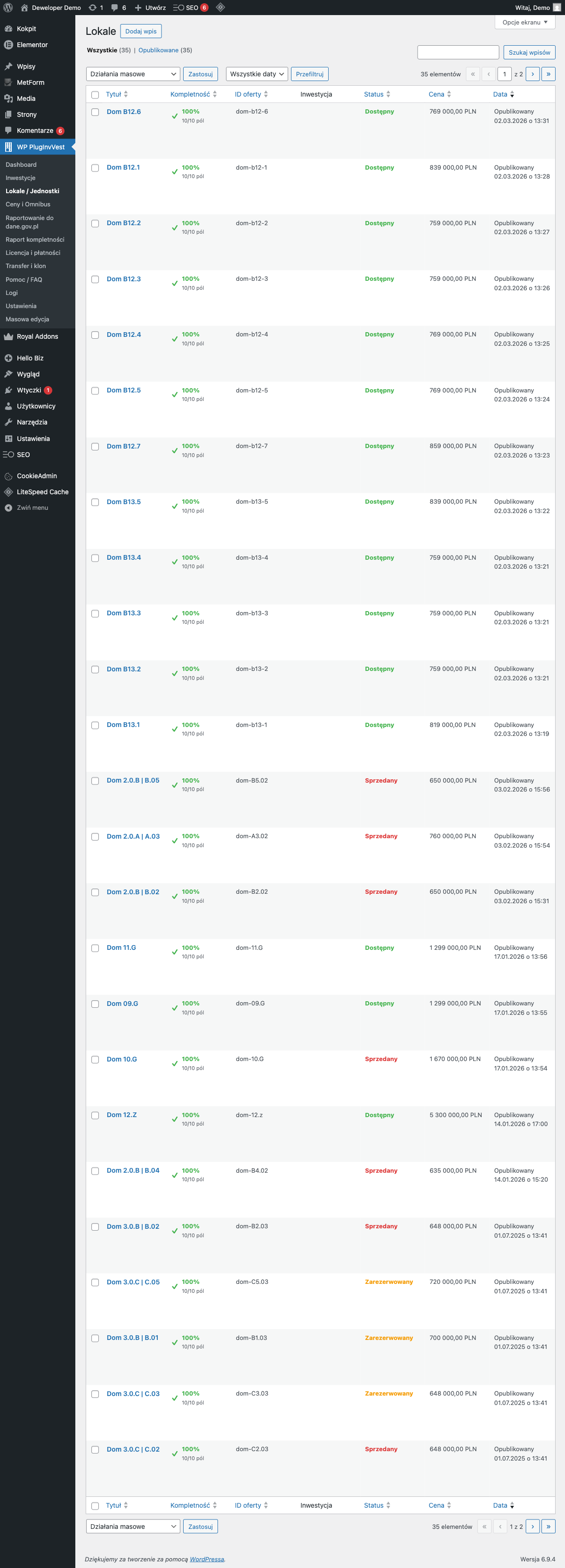Open Wszystkie daty filter dropdown

pyautogui.click(x=257, y=73)
